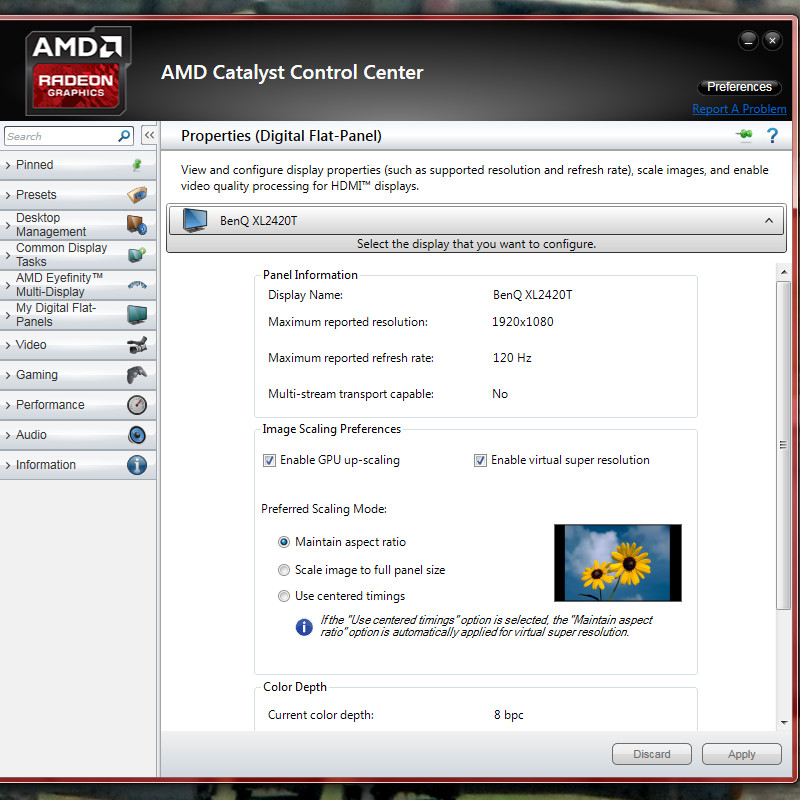Click the Audio speaker icon
Screen dimensions: 800x800
[137, 435]
